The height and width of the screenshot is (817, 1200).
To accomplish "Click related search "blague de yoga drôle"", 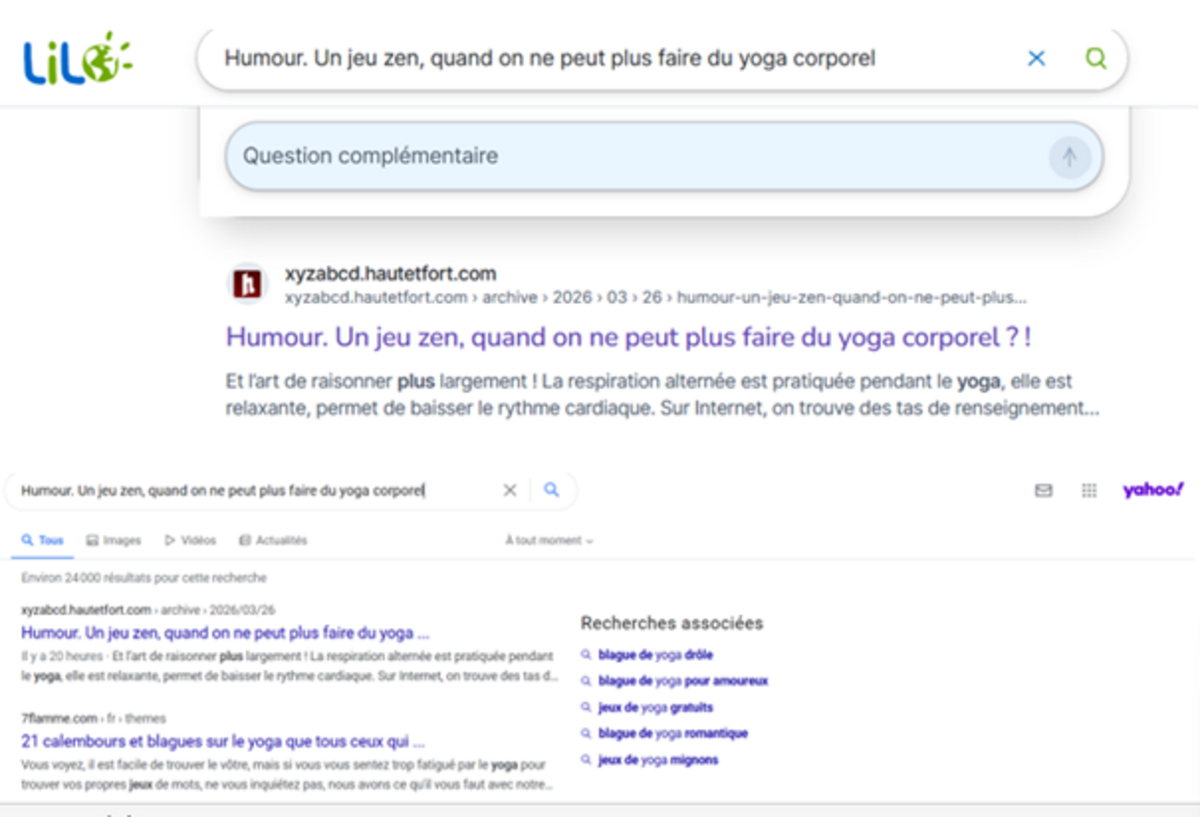I will (655, 655).
